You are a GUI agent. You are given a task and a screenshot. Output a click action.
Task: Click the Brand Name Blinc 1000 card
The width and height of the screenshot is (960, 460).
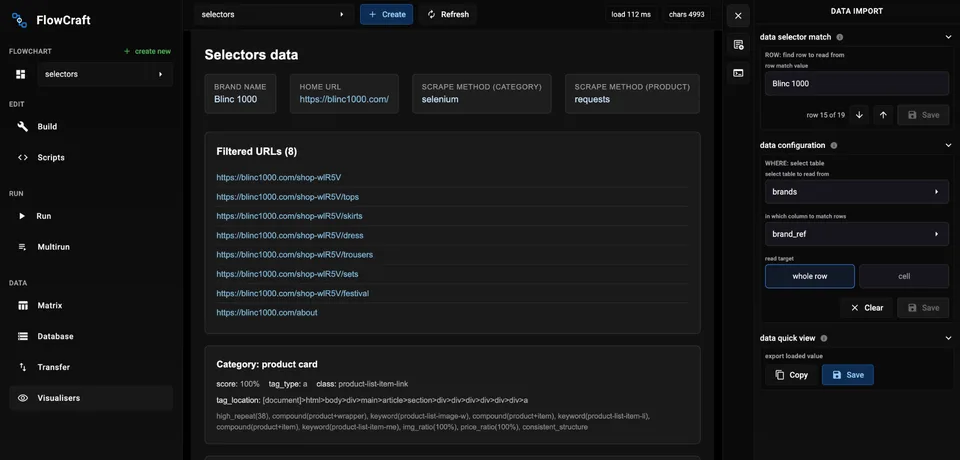(x=240, y=94)
